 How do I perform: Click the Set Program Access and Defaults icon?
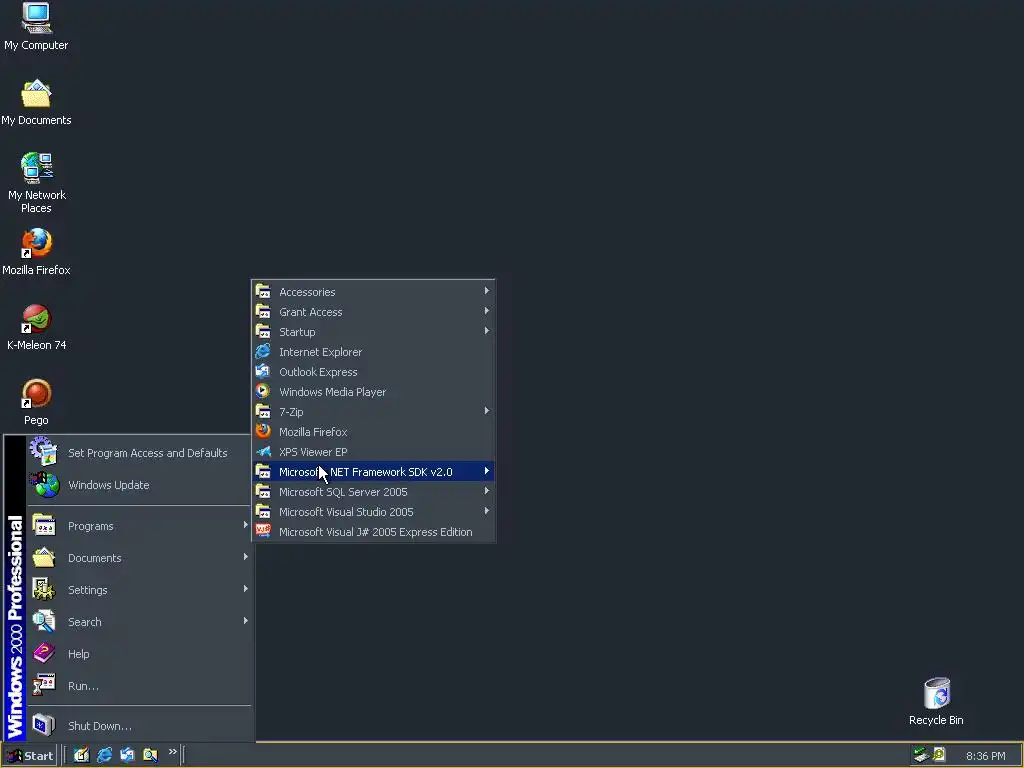[44, 452]
